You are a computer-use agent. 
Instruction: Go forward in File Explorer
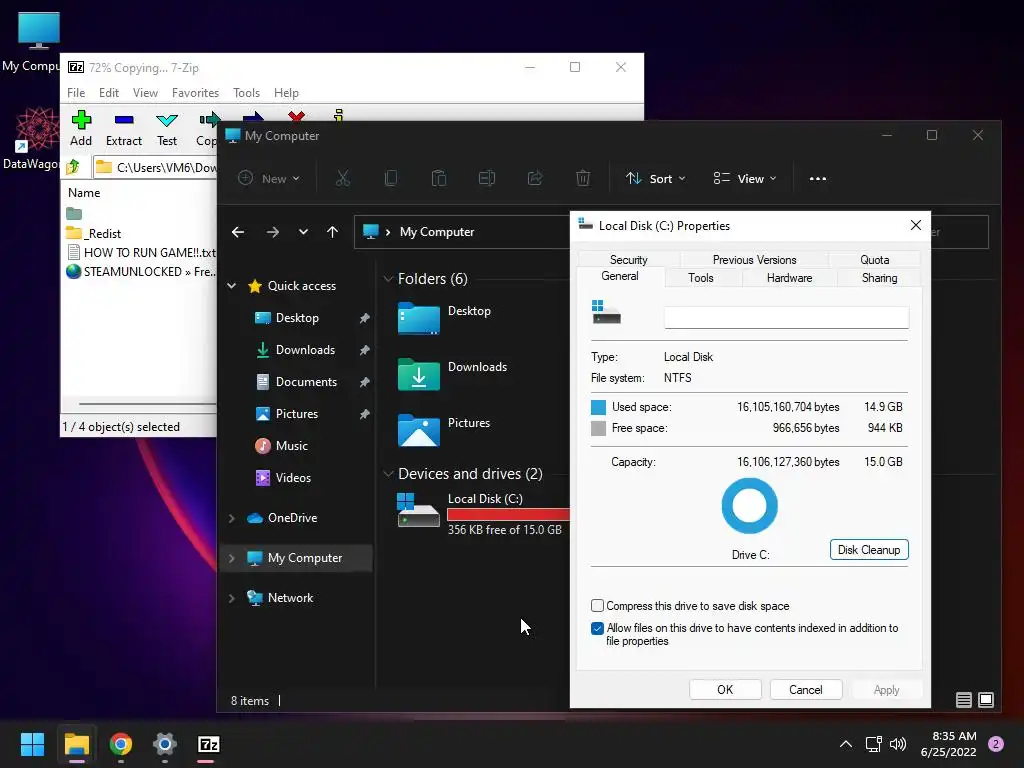click(x=272, y=232)
